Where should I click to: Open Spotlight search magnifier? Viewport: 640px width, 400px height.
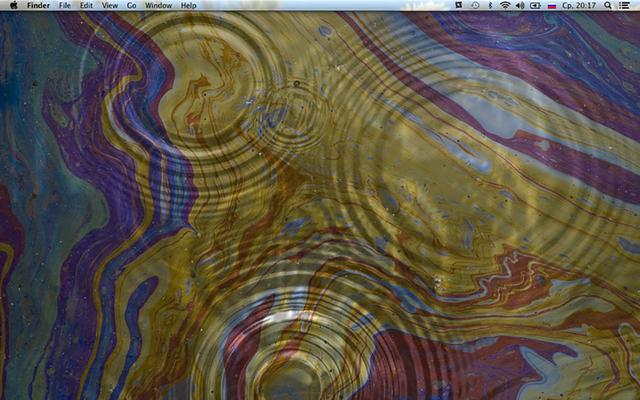[608, 5]
